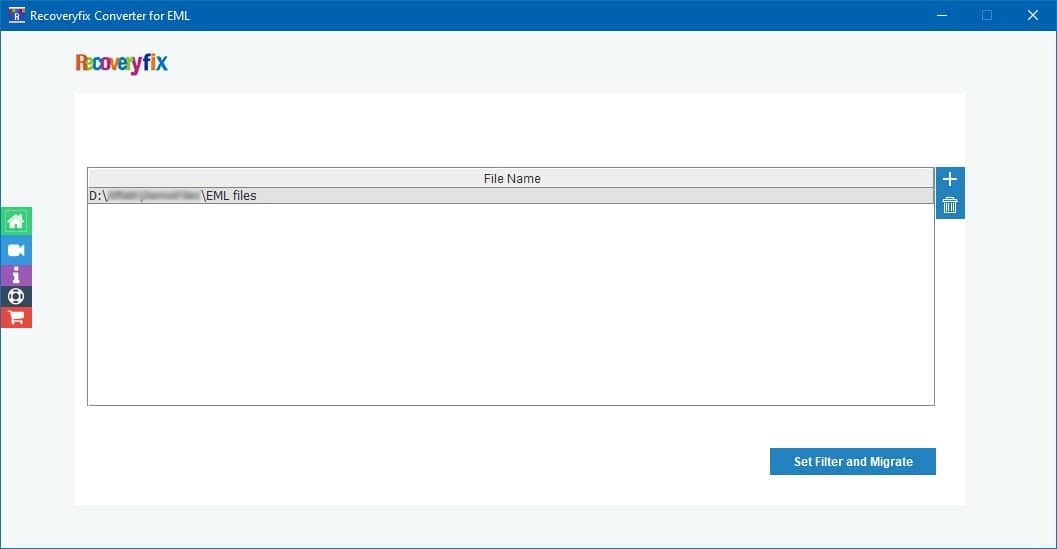The width and height of the screenshot is (1057, 549).
Task: Click the green Home sidebar icon
Action: pos(16,221)
